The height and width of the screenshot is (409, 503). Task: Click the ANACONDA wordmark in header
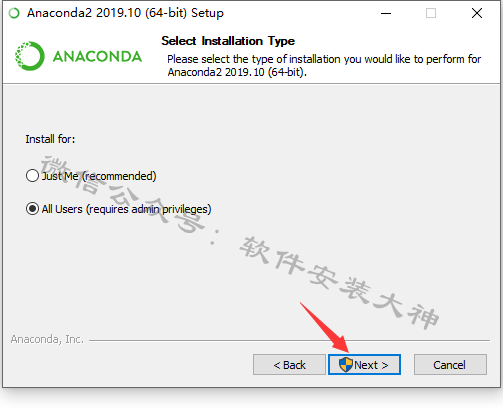pyautogui.click(x=97, y=57)
